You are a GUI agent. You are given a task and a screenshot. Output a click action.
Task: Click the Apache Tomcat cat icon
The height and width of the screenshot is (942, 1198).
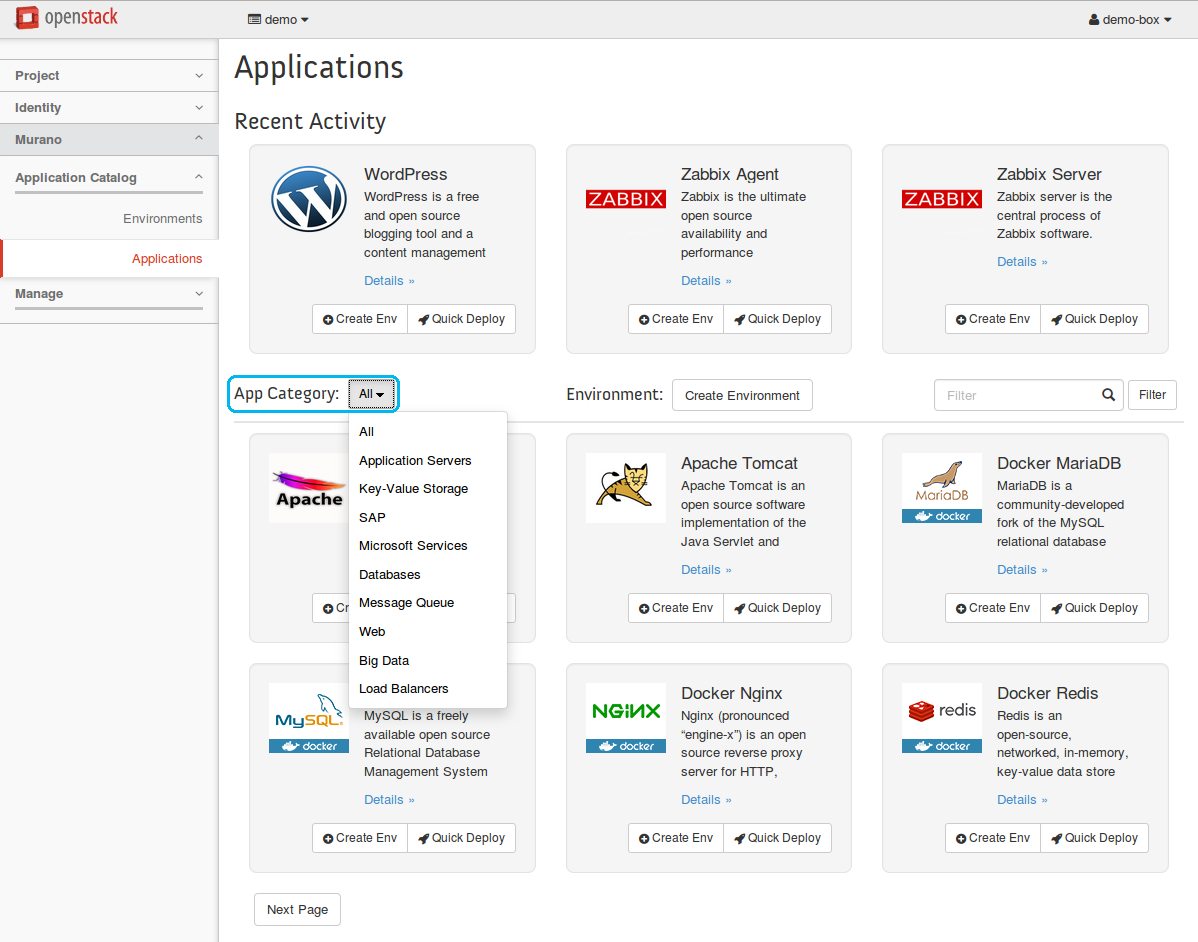click(625, 487)
